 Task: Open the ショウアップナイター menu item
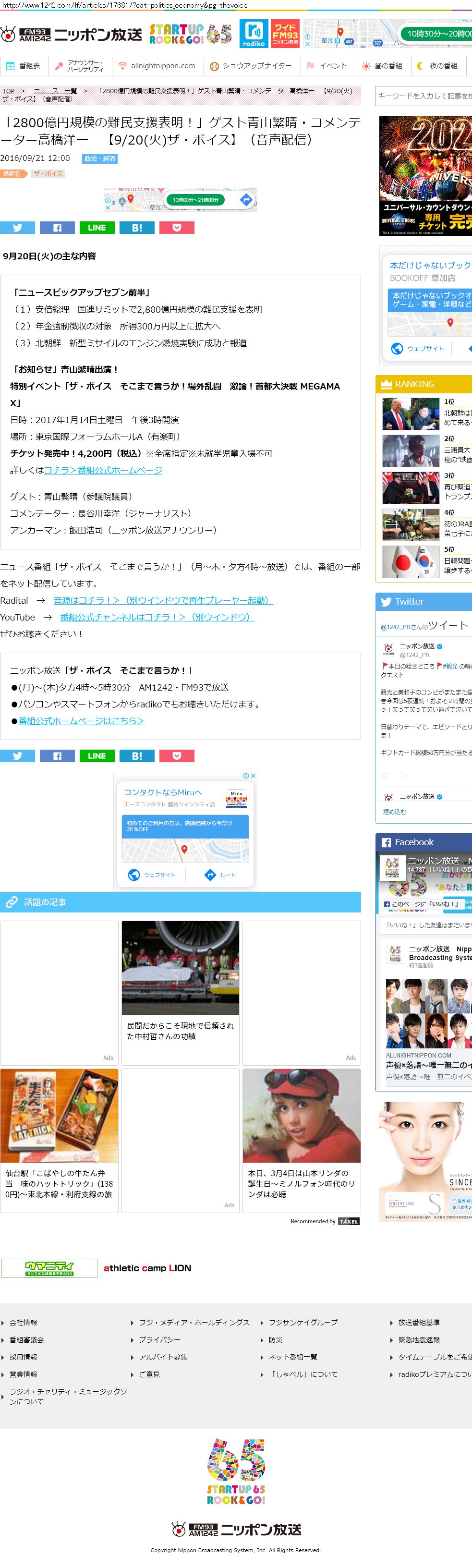point(251,66)
